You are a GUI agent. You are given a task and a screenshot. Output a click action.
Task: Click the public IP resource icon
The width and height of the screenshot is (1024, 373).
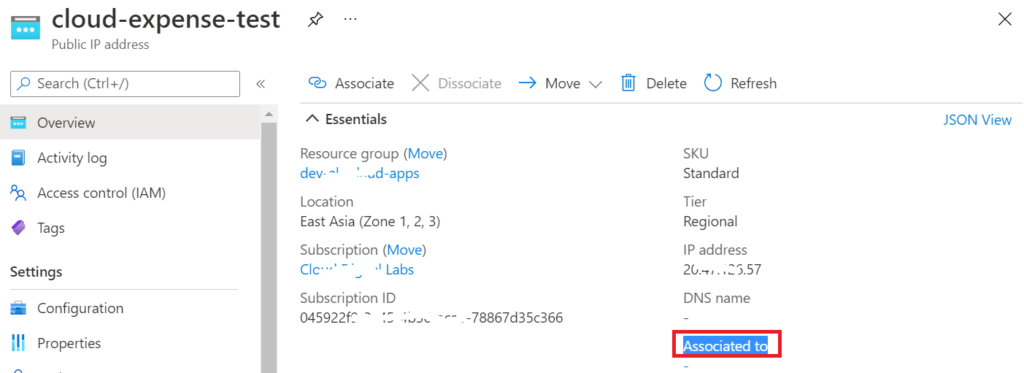point(26,26)
